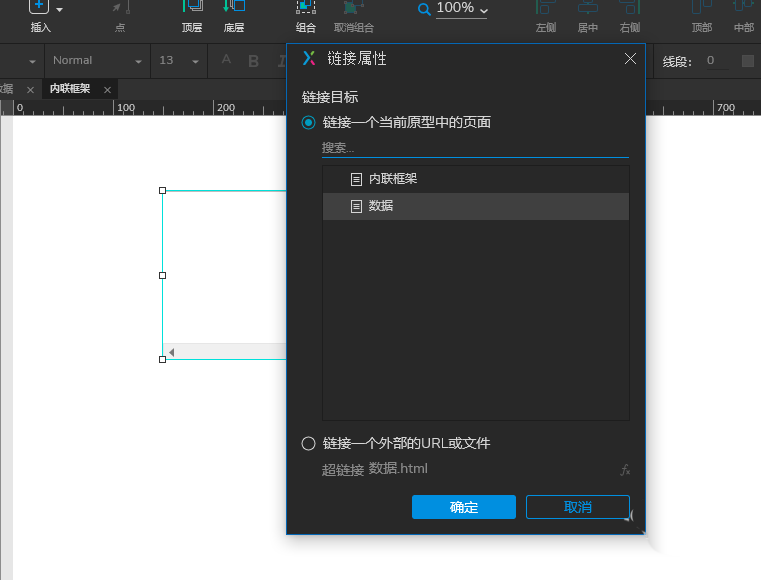Screen dimensions: 761x580
Task: Click the 搜索 page search field
Action: click(475, 148)
